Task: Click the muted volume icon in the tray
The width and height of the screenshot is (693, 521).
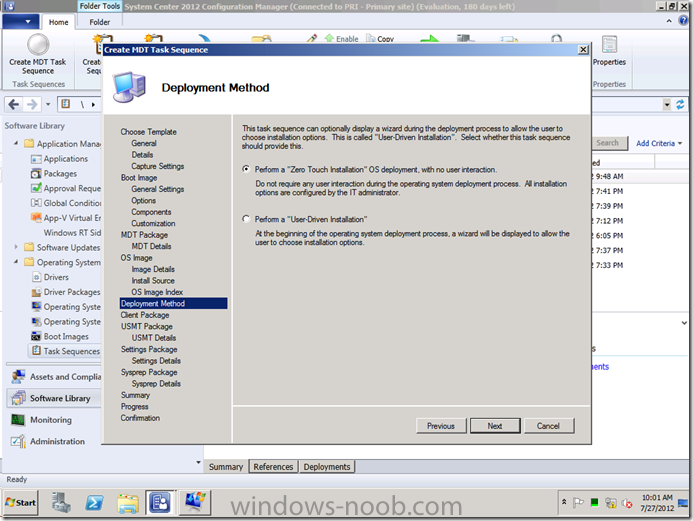Action: pyautogui.click(x=627, y=503)
